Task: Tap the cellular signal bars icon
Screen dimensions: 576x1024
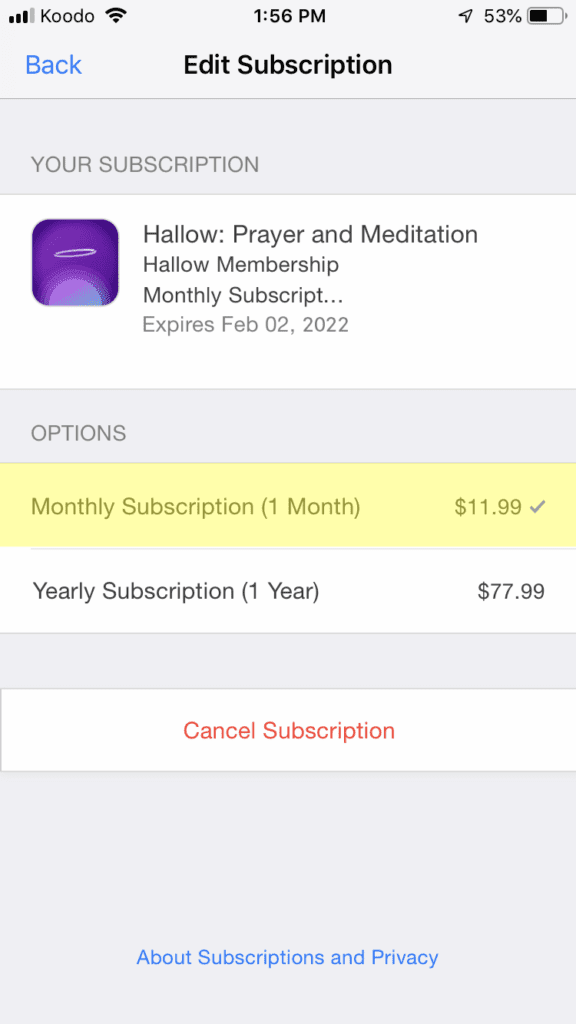Action: [x=22, y=16]
